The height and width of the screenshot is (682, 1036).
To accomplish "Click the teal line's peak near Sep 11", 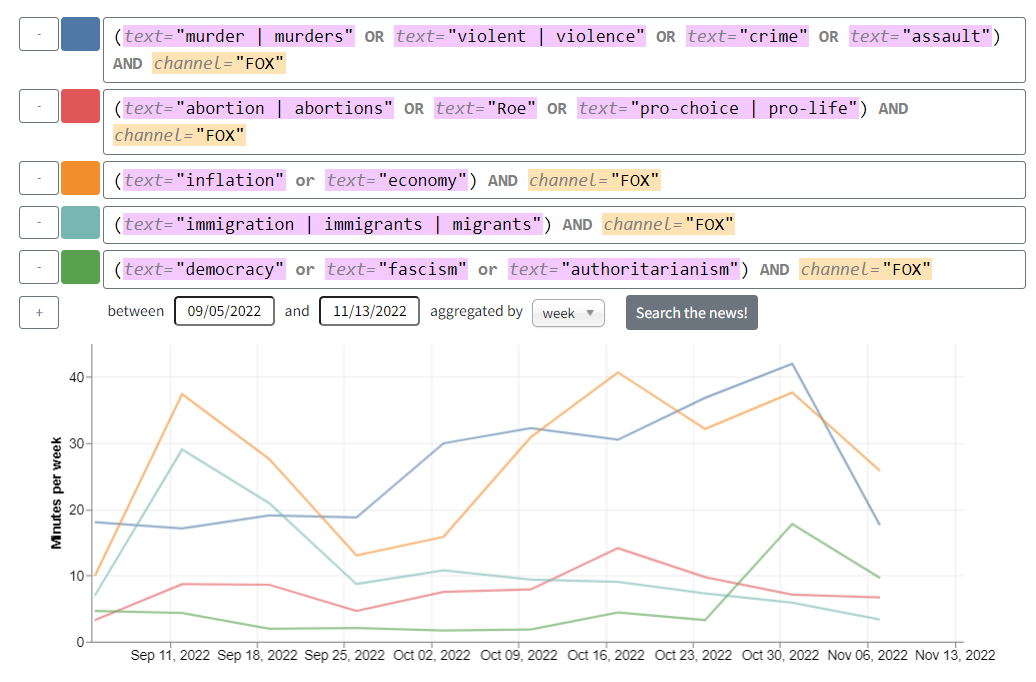I will (x=182, y=449).
